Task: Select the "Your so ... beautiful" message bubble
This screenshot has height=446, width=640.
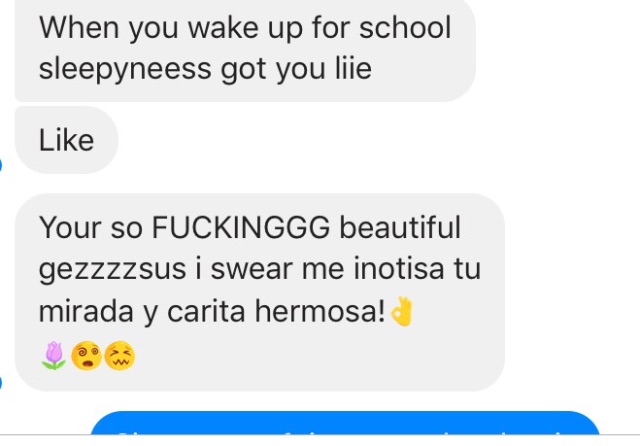Action: coord(260,292)
